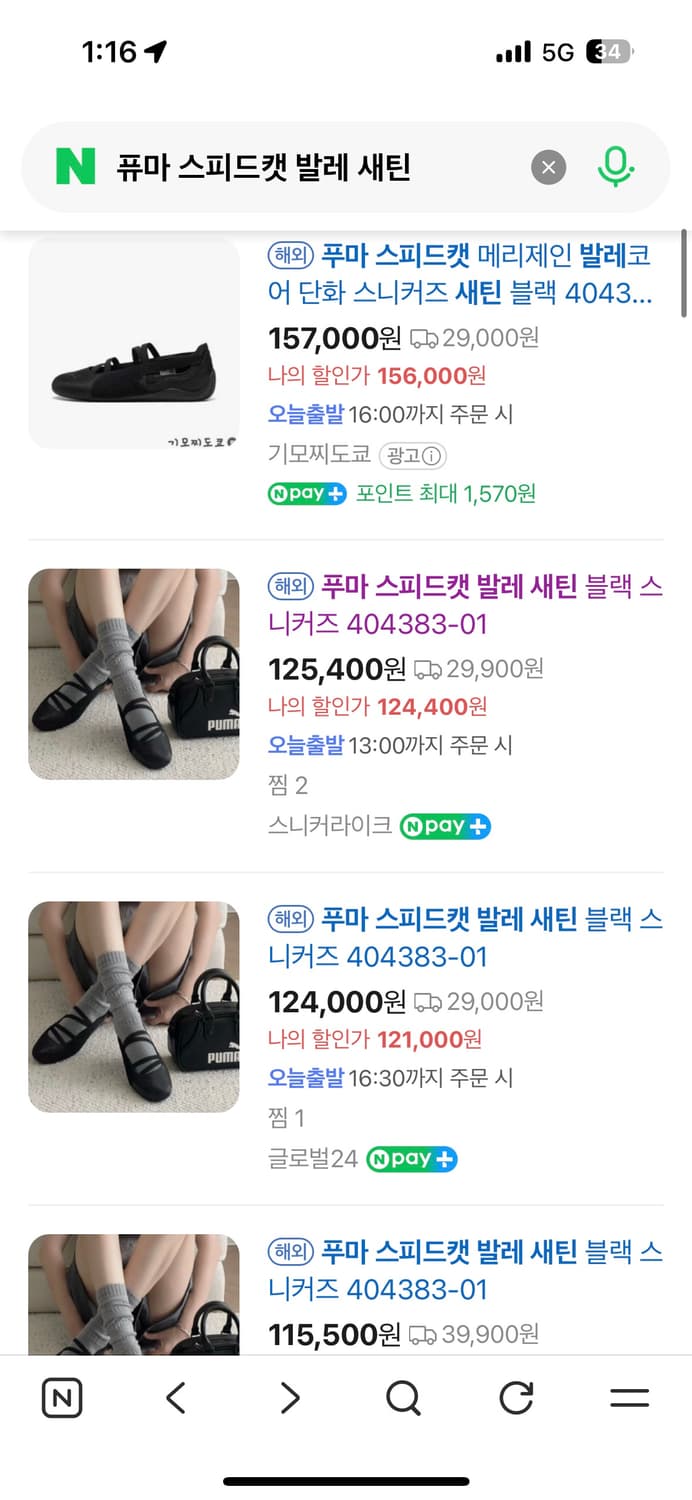Open the search magnifier in the bottom bar
The image size is (692, 1500).
402,1399
